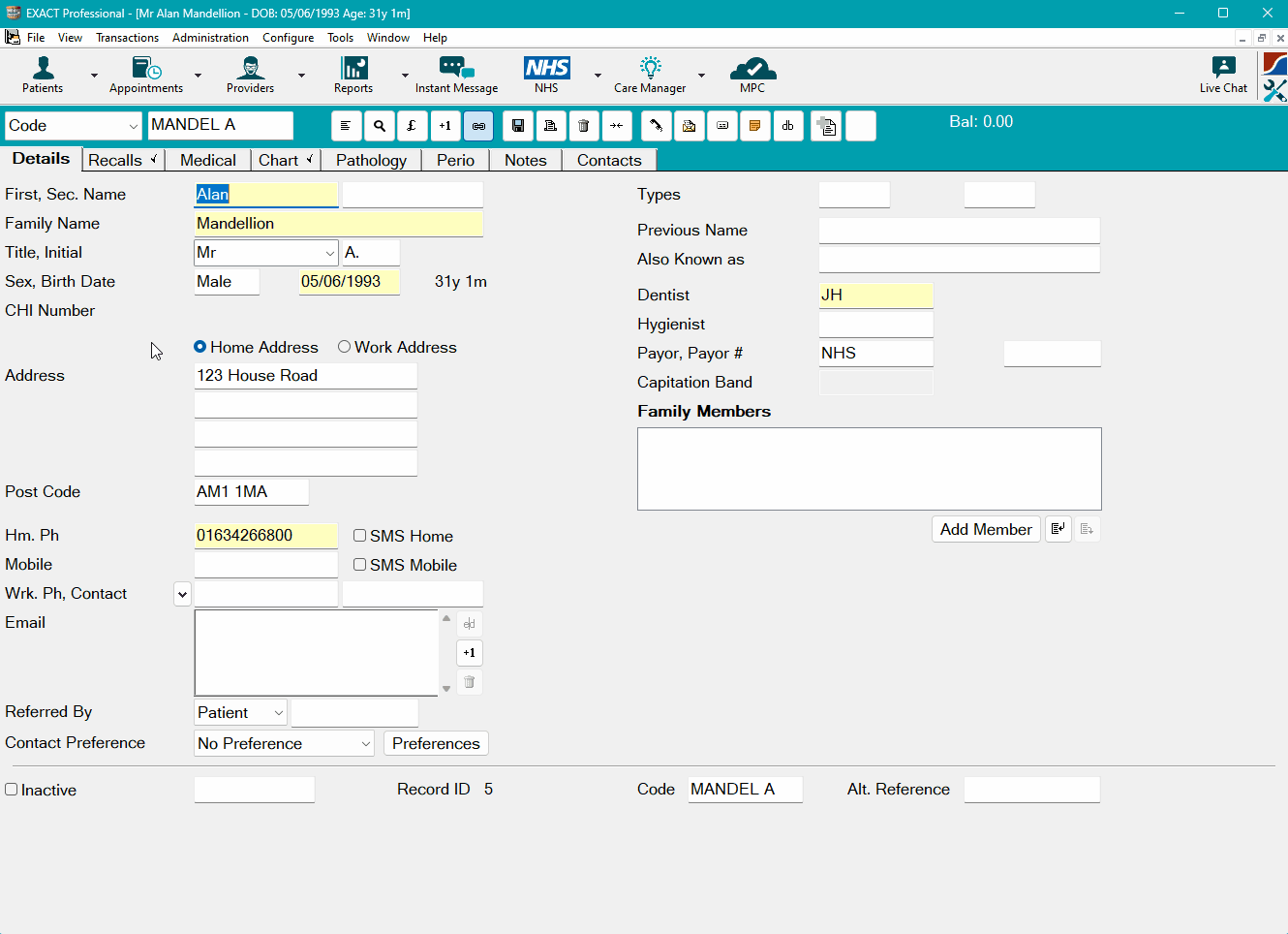Tick the Inactive checkbox

pyautogui.click(x=12, y=790)
